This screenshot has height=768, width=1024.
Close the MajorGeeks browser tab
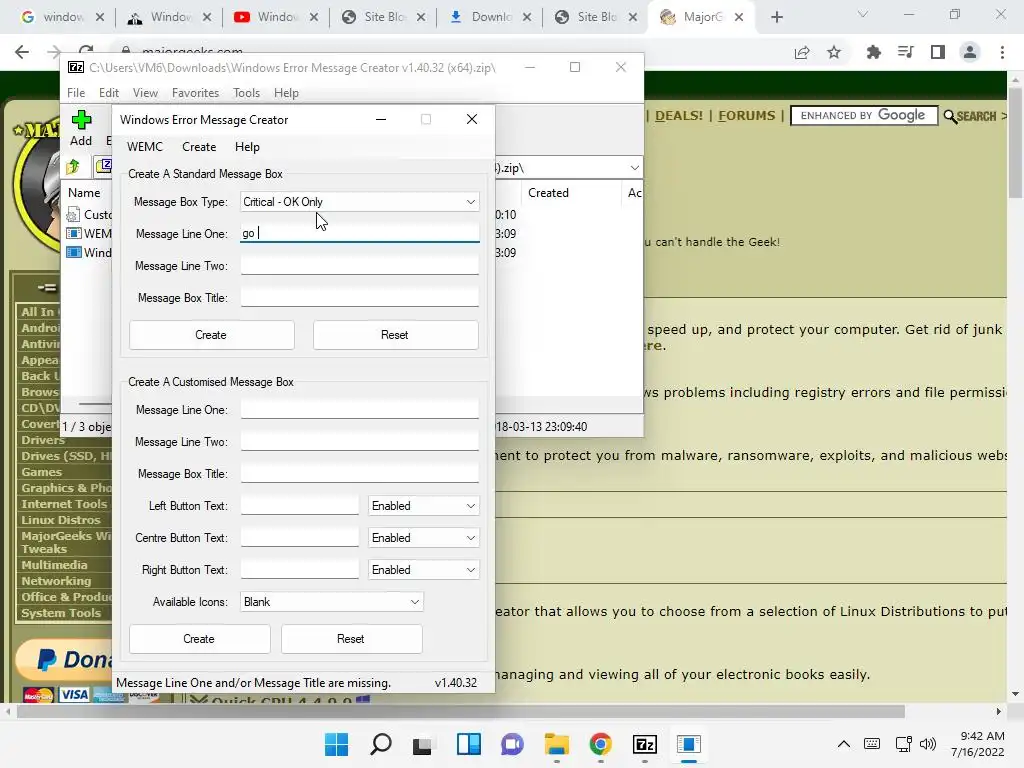pyautogui.click(x=739, y=18)
